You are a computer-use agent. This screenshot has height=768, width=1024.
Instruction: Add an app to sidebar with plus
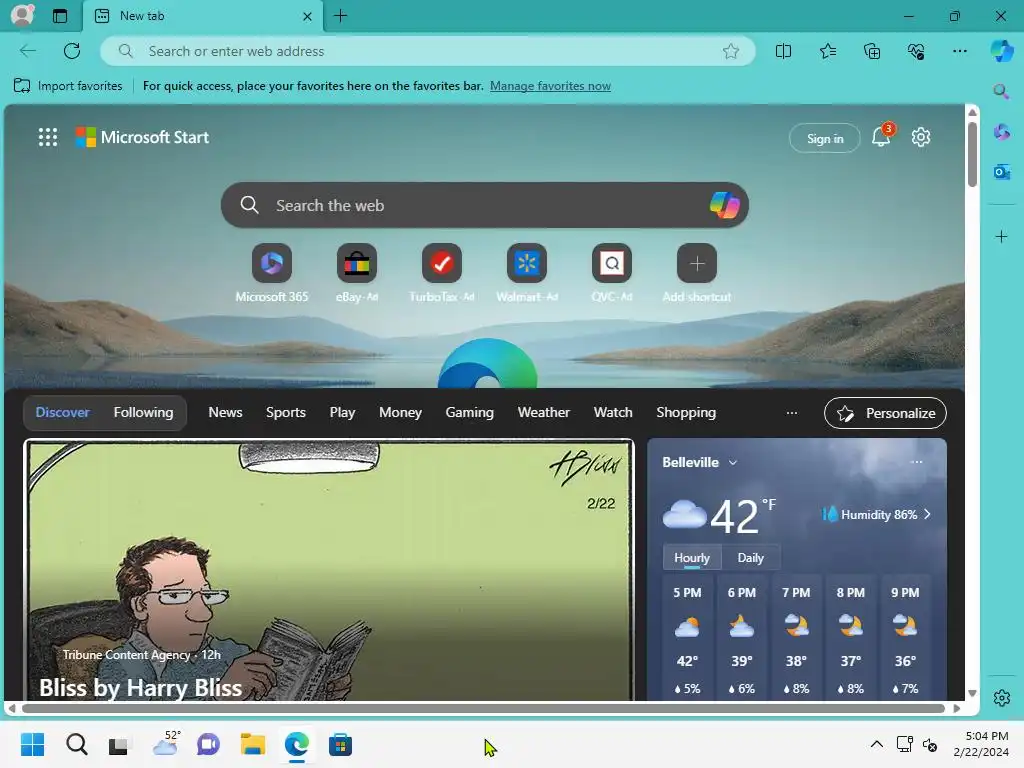1001,236
